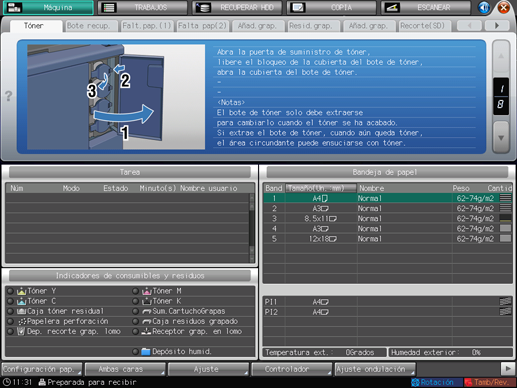Click the magenta toner icon
The image size is (517, 388).
pos(147,291)
